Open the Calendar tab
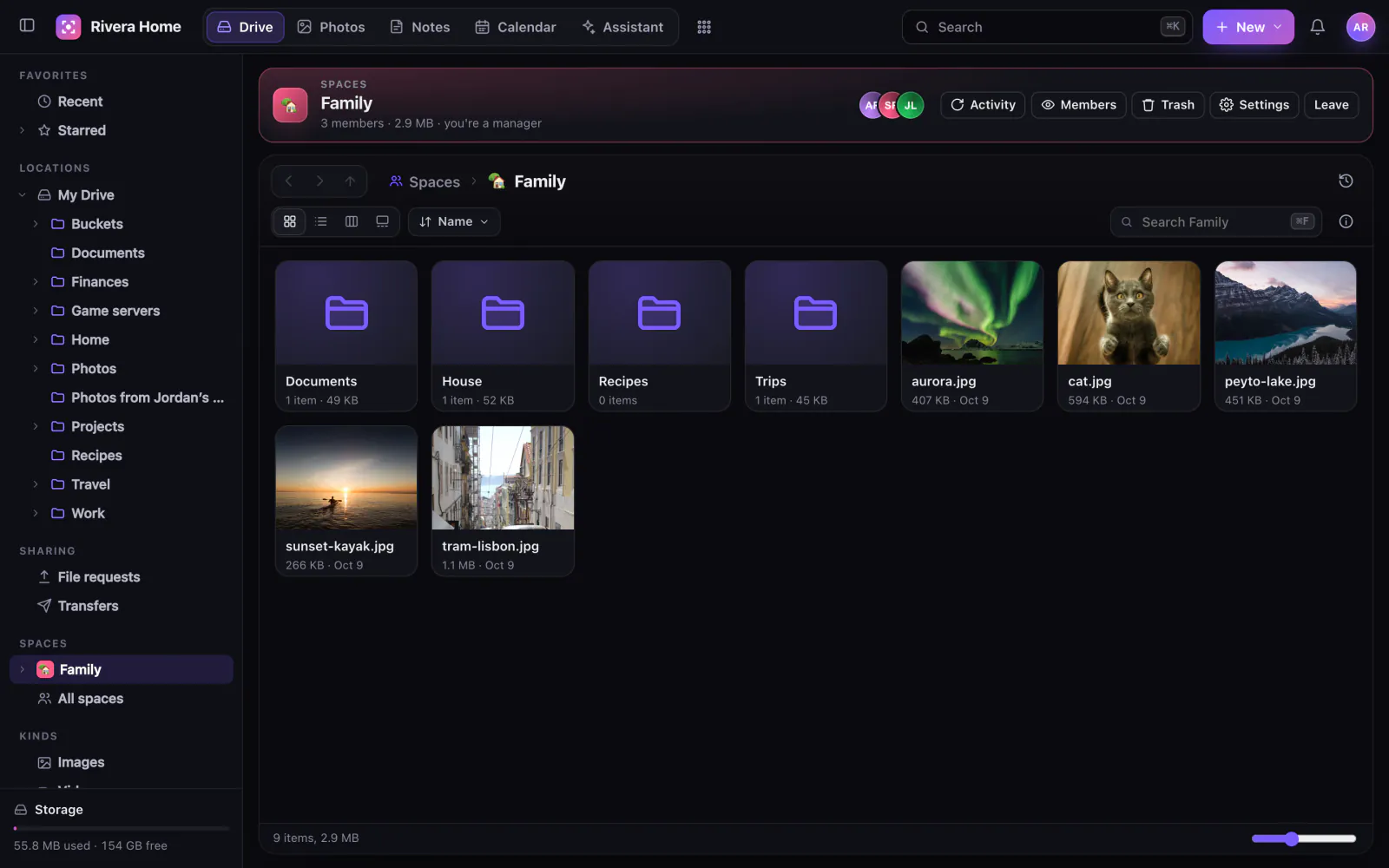 pos(516,27)
